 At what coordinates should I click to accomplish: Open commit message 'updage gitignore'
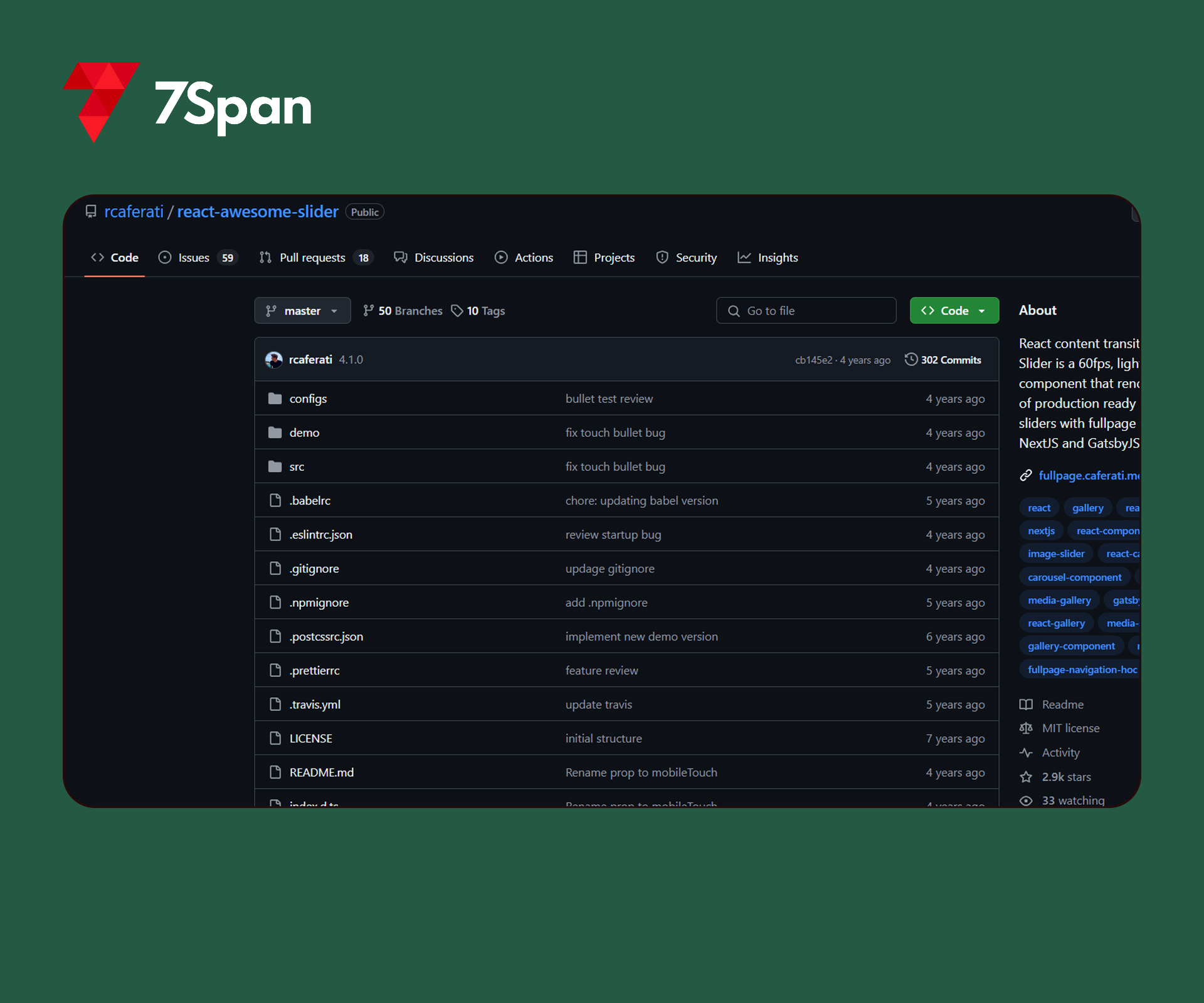tap(610, 569)
